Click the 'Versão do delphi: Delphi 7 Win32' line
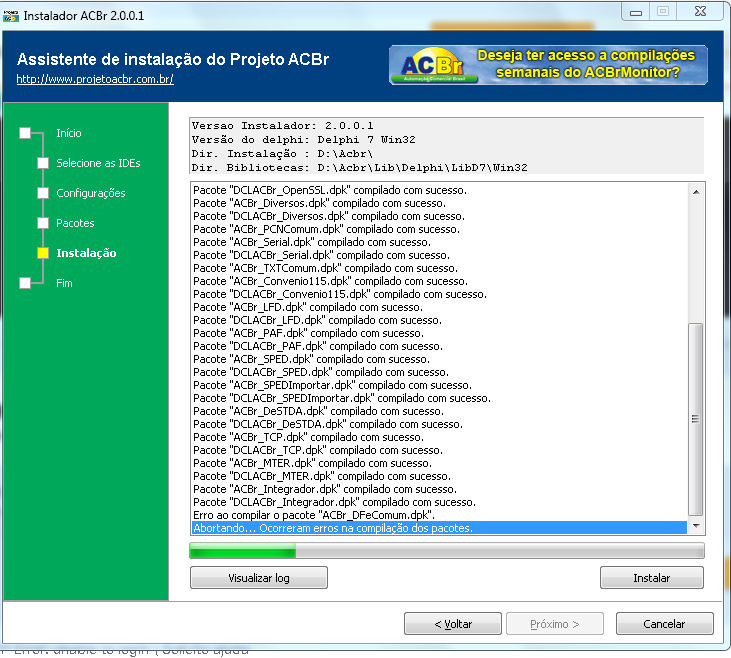 (x=303, y=140)
